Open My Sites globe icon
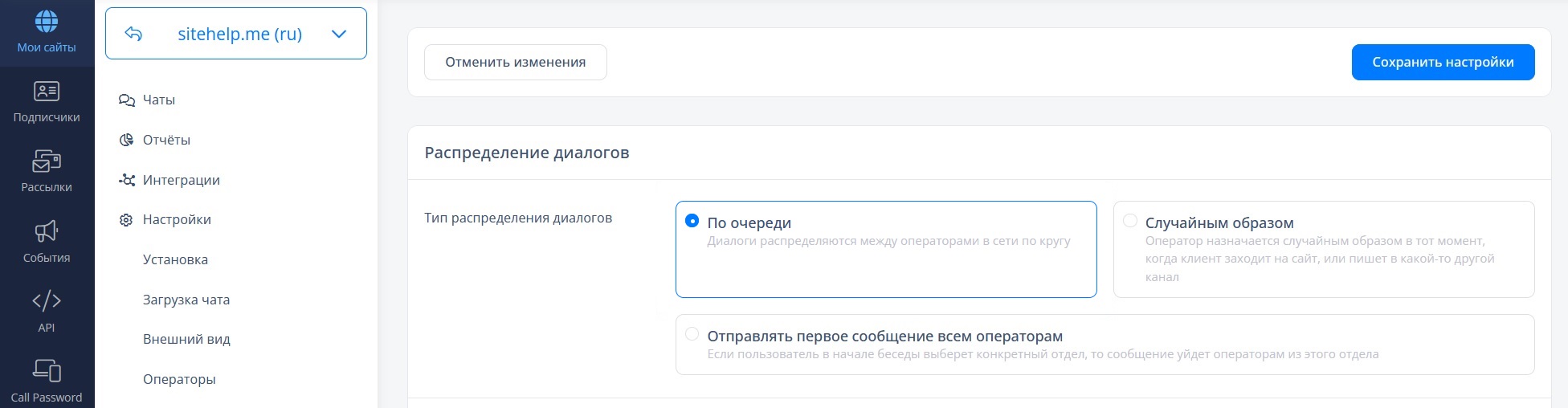The width and height of the screenshot is (1568, 408). coord(47,22)
